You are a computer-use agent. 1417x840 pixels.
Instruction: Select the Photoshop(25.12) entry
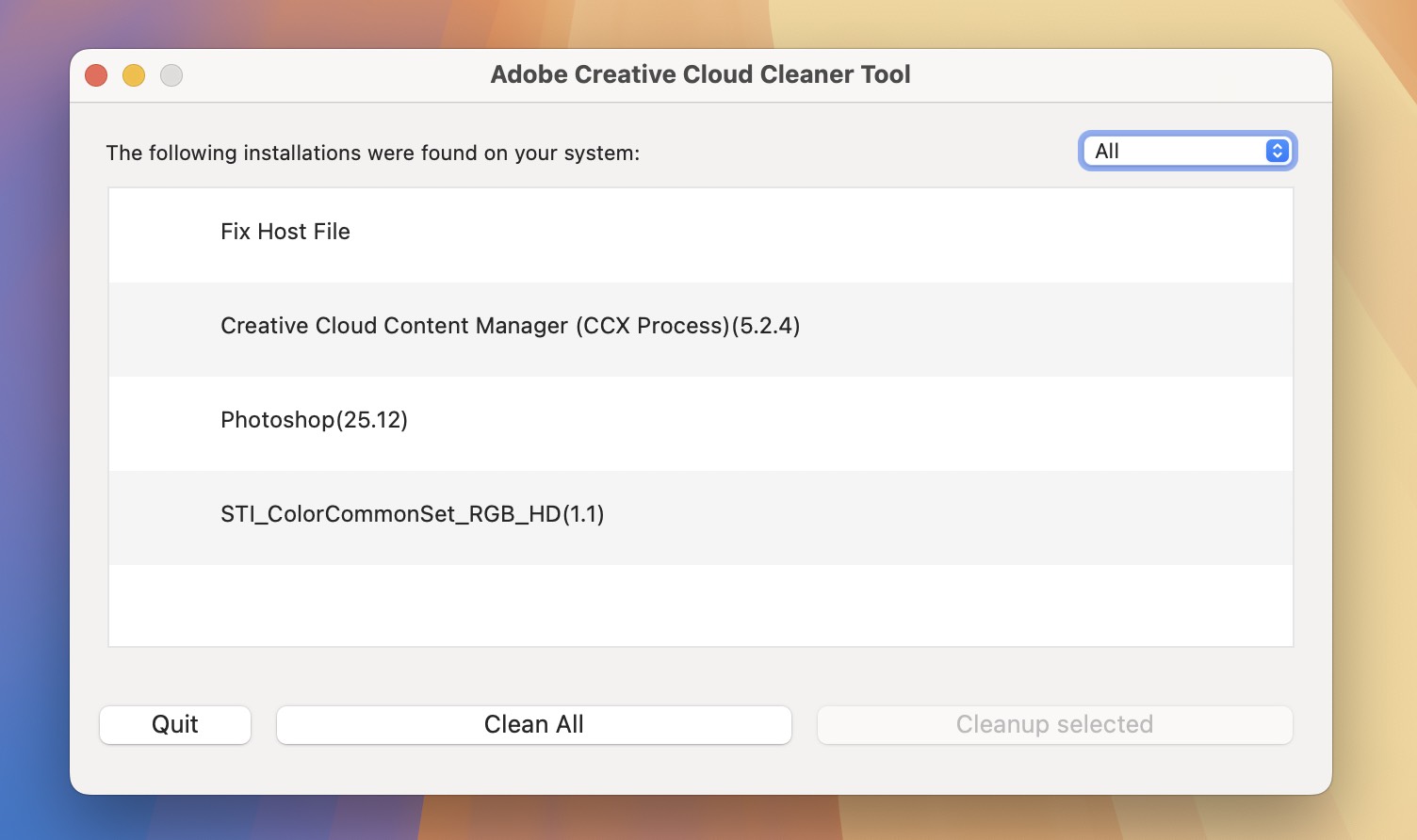pos(701,424)
